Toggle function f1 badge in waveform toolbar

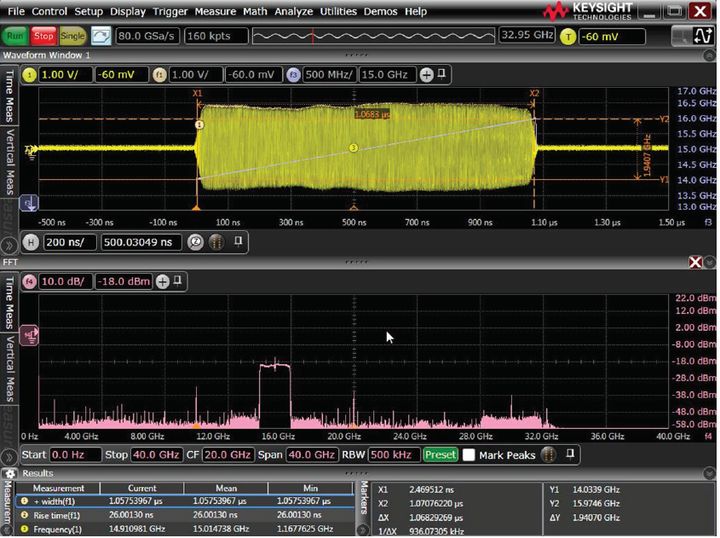point(158,75)
